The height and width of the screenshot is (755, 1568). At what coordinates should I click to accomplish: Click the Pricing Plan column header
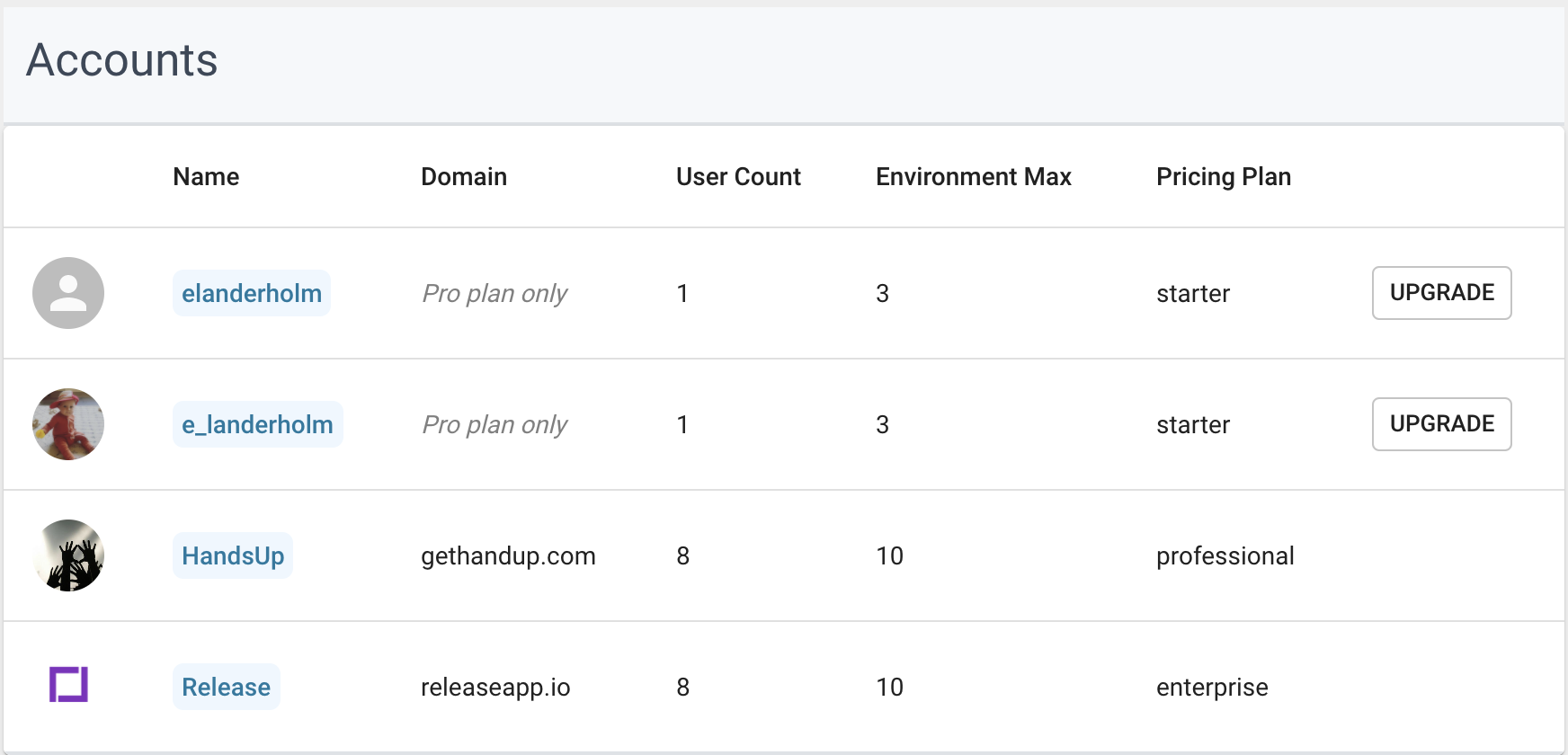pos(1224,176)
